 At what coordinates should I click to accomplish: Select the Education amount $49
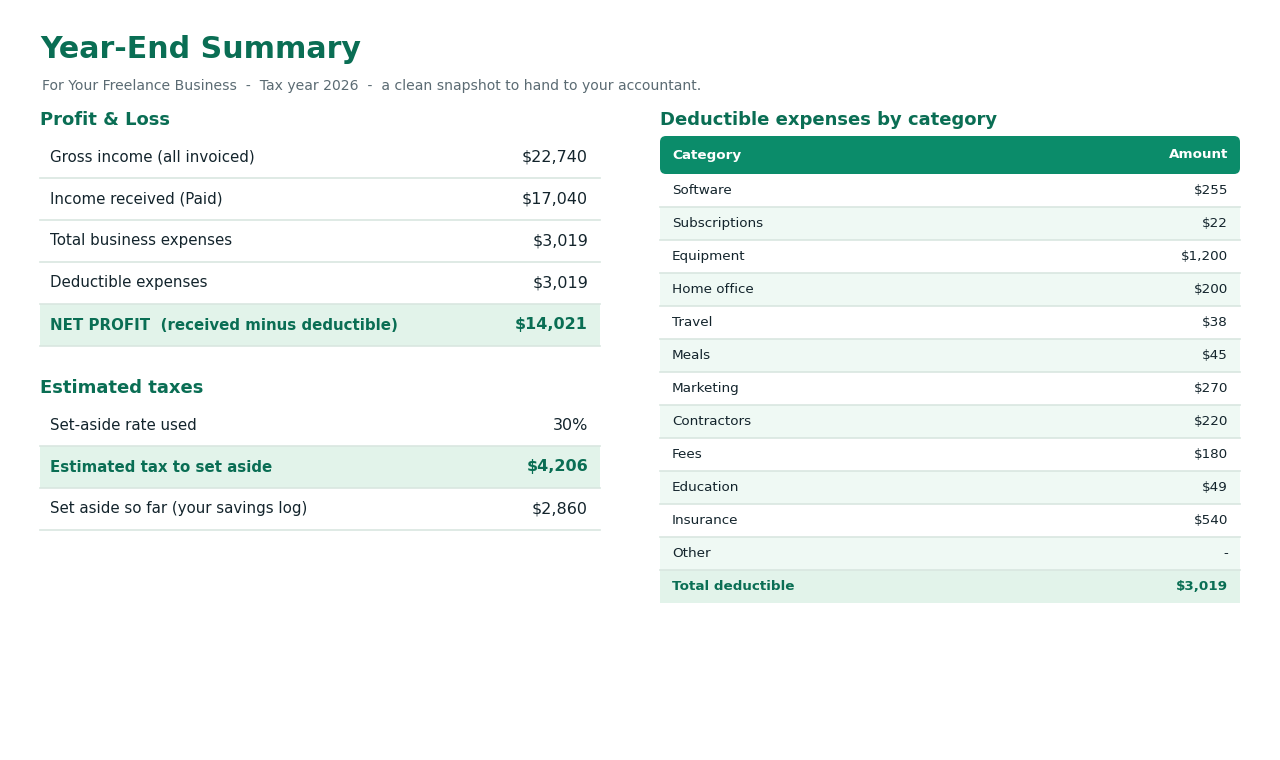(x=1214, y=487)
